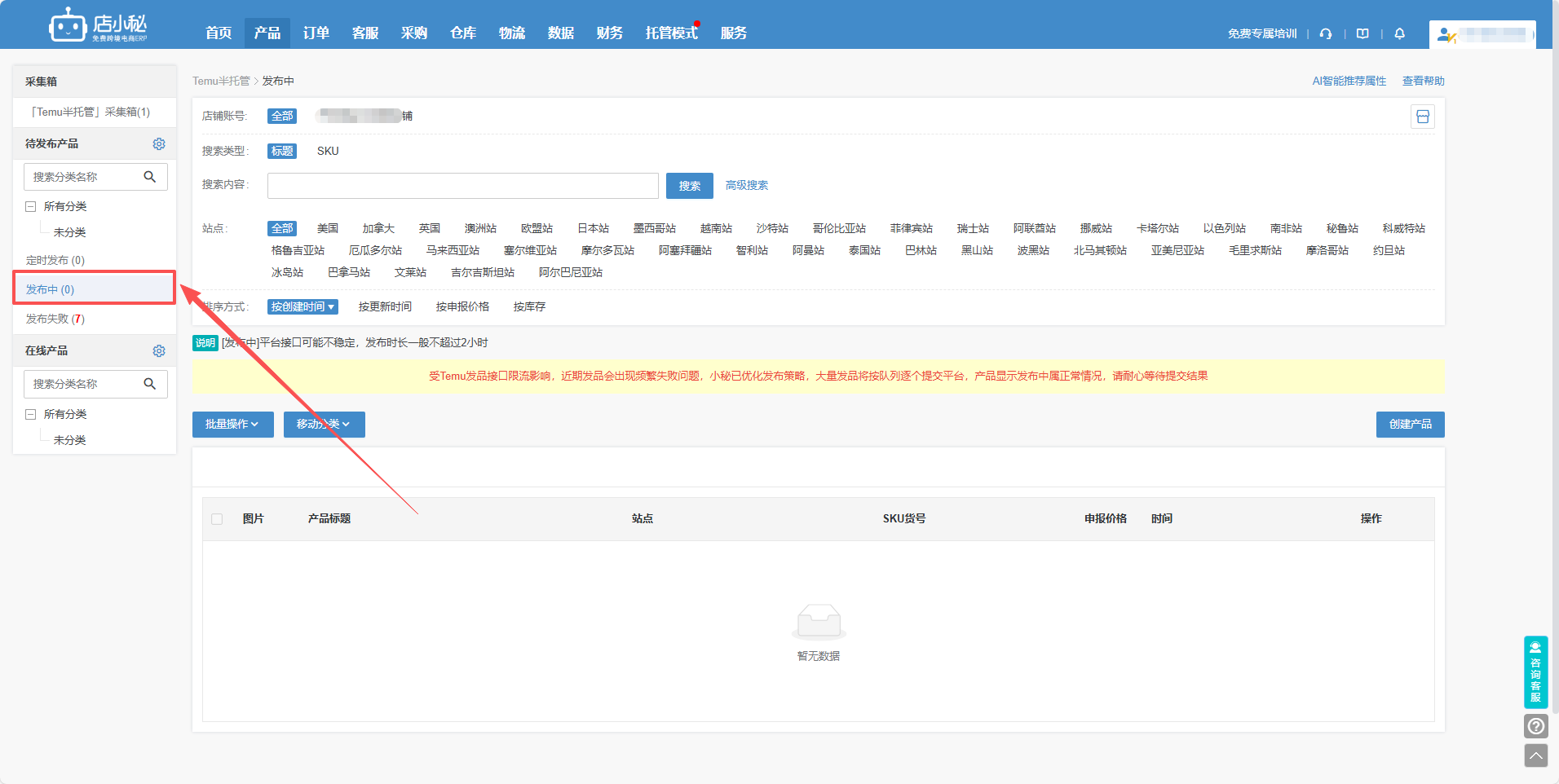
Task: Click gear icon beside 在线产品
Action: point(159,350)
